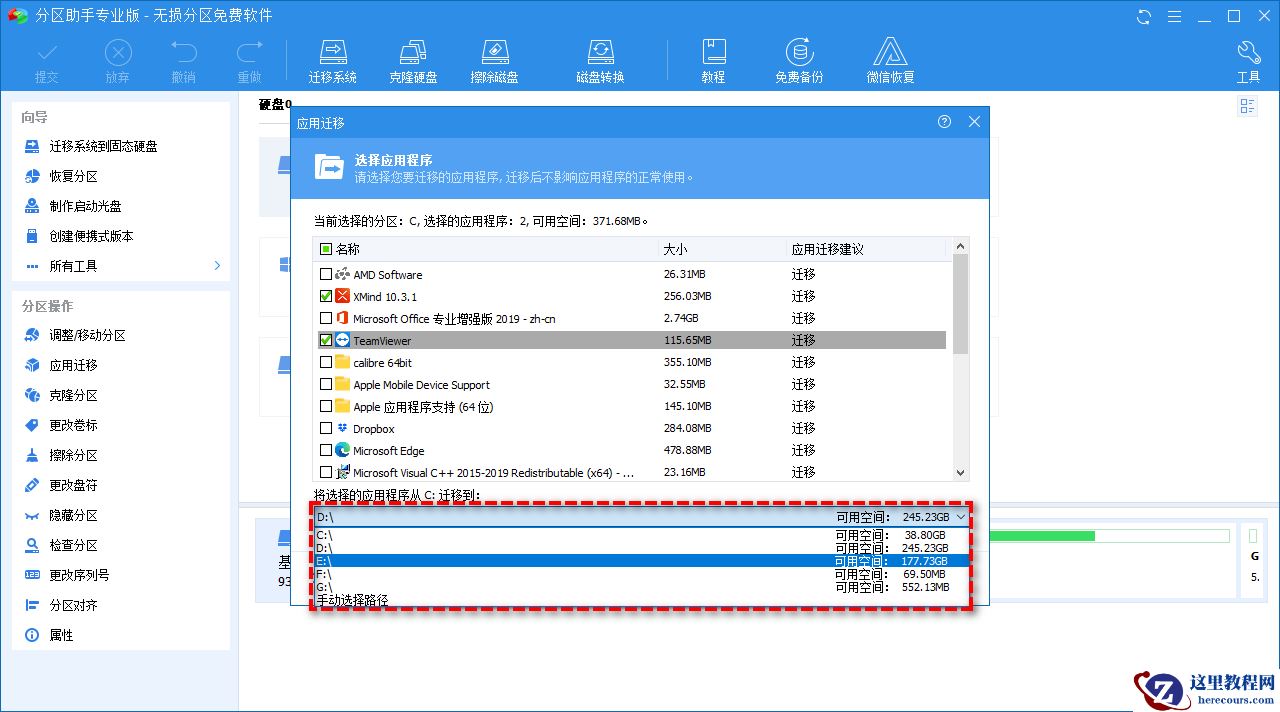Enable the Dropbox checkbox
This screenshot has width=1280, height=712.
click(325, 428)
